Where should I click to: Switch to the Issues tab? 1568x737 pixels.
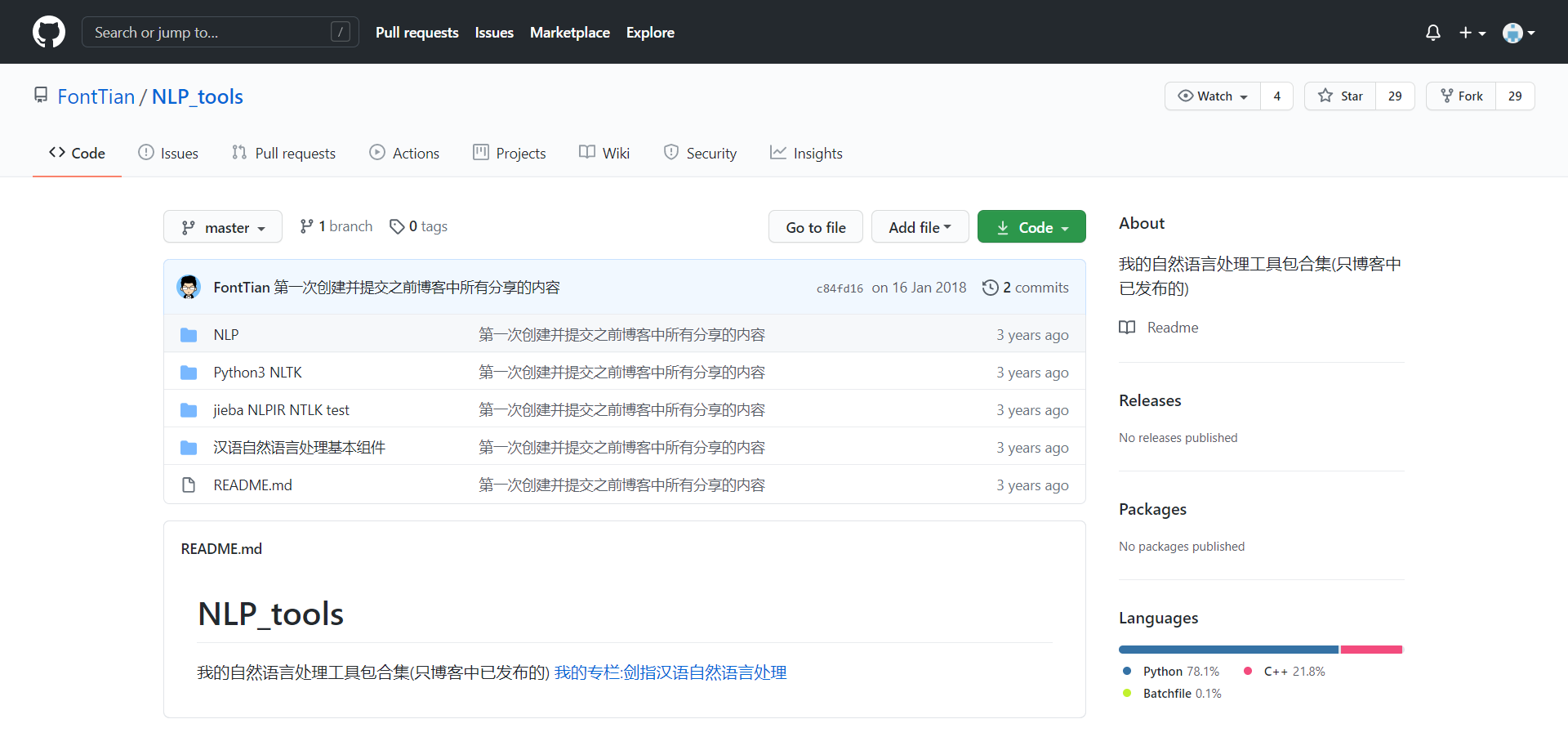(x=168, y=153)
